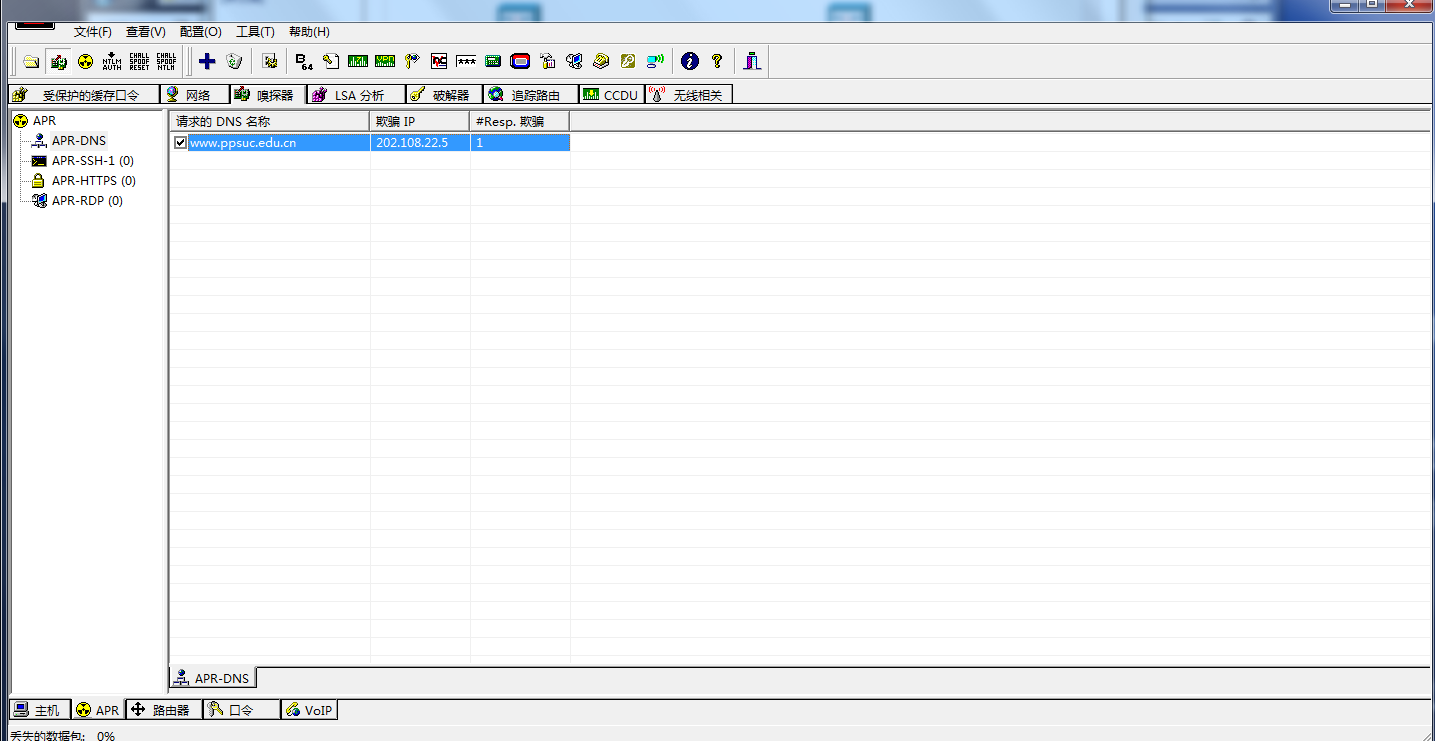This screenshot has height=741, width=1435.
Task: Switch to the bottom VoIP tab
Action: (310, 710)
